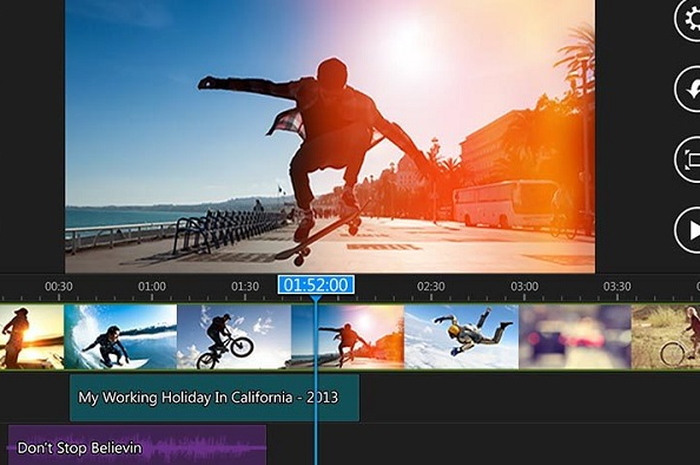This screenshot has height=465, width=700.
Task: Click the undo arrow button
Action: (x=688, y=89)
